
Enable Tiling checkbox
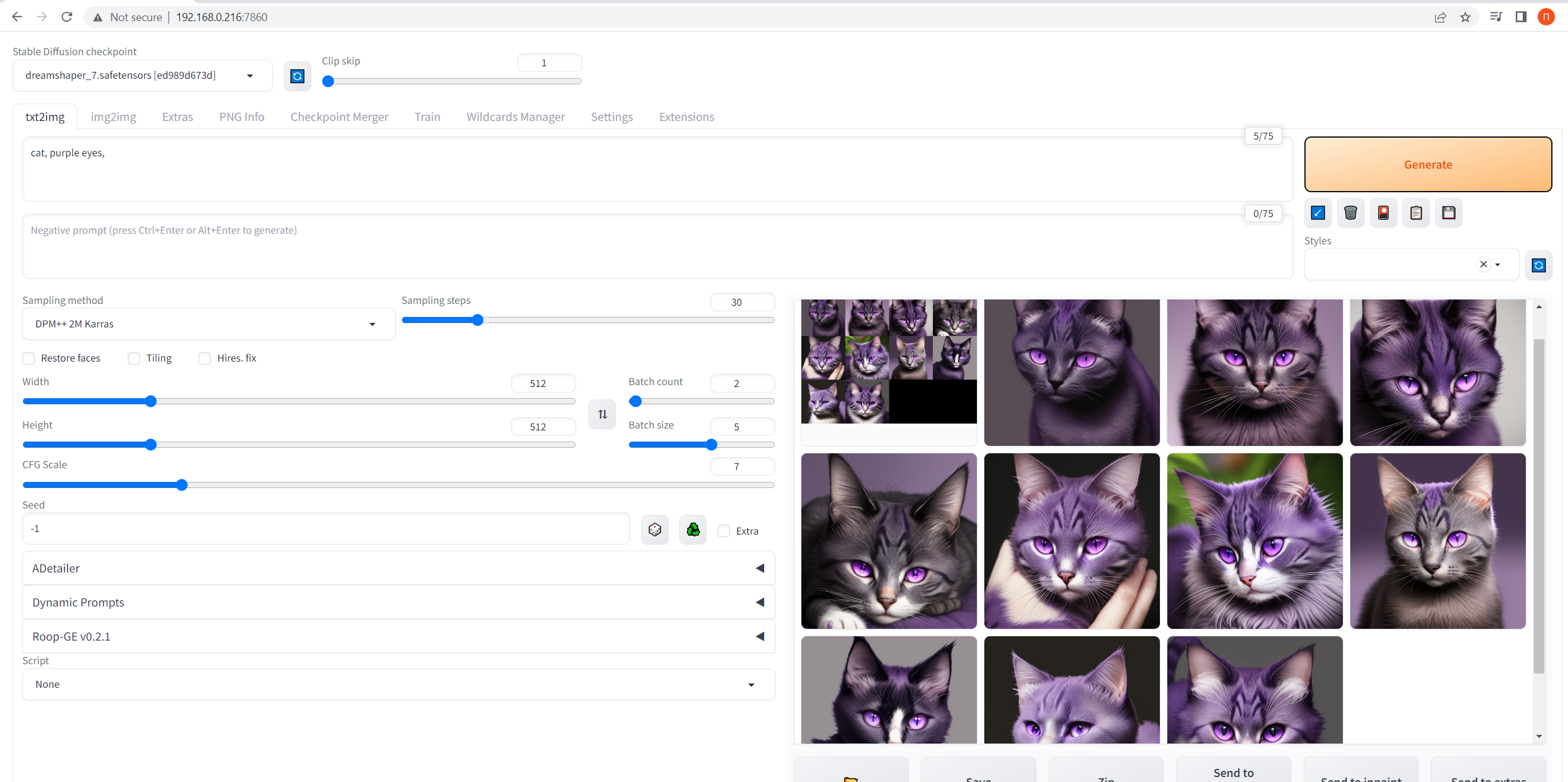tap(134, 358)
